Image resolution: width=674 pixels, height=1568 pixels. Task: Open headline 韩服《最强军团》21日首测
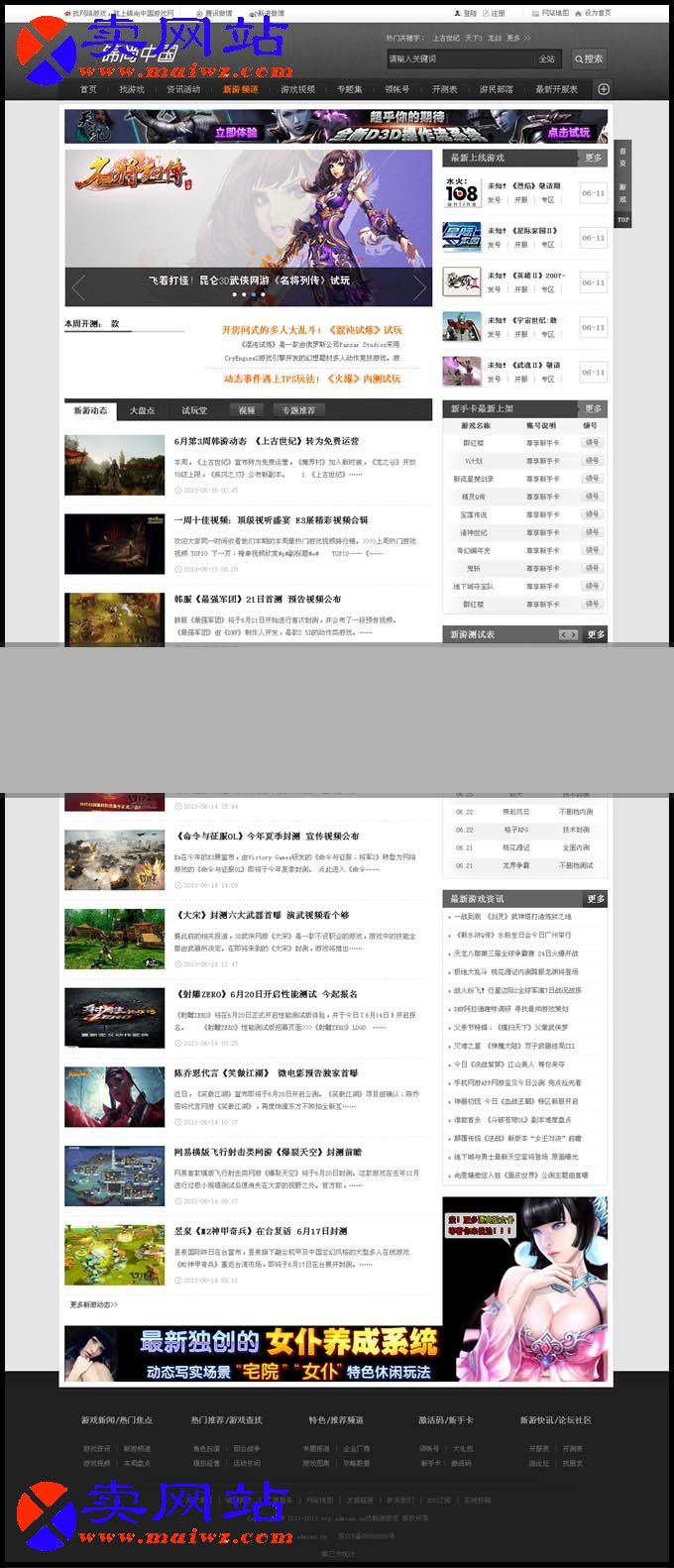pyautogui.click(x=258, y=599)
